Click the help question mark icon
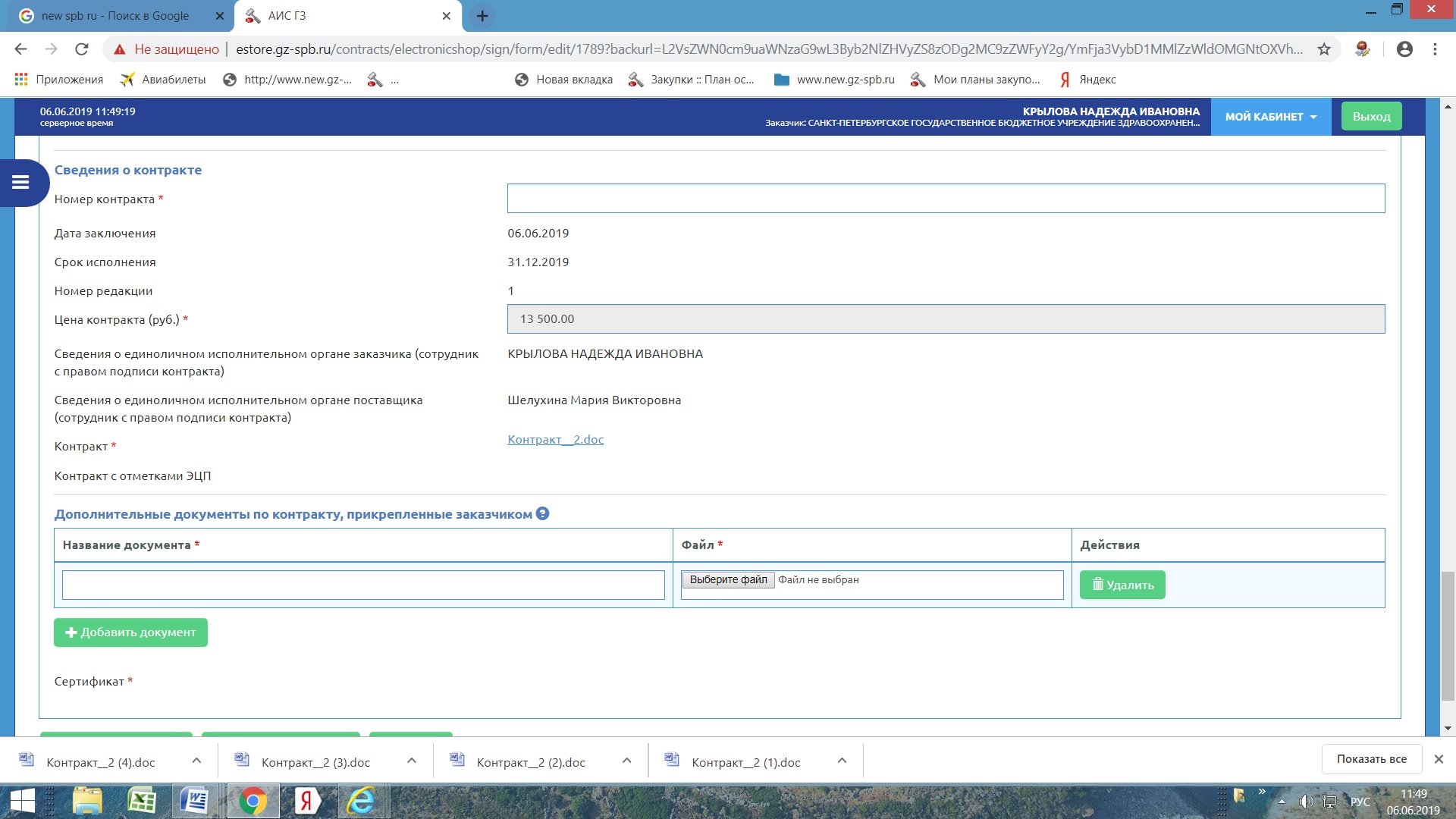Viewport: 1456px width, 819px height. click(x=542, y=514)
